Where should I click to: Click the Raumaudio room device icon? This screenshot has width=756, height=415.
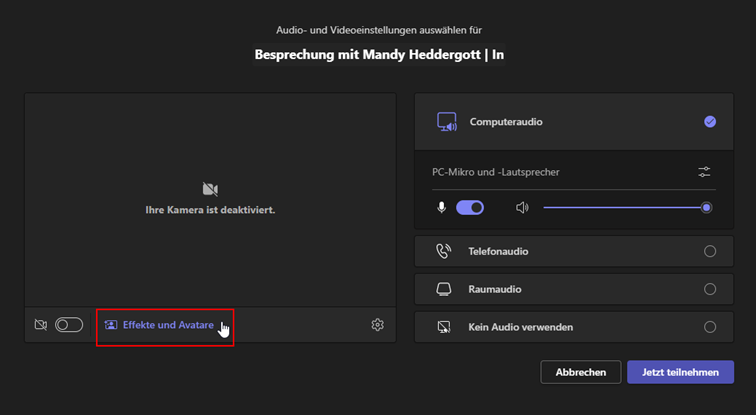click(444, 289)
